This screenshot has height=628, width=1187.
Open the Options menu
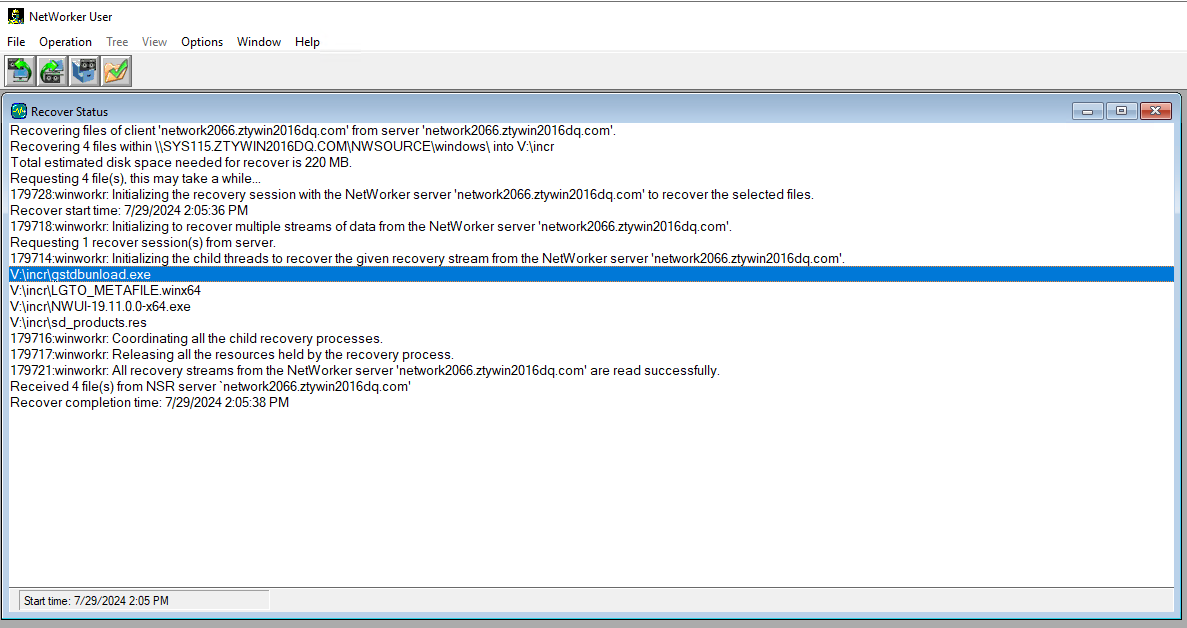click(x=202, y=42)
